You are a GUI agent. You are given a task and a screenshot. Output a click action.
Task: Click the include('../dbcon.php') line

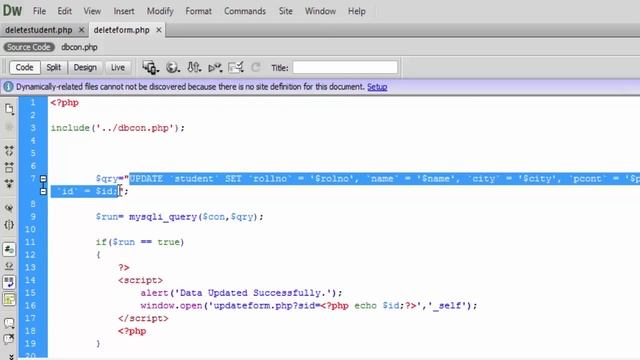coord(118,128)
